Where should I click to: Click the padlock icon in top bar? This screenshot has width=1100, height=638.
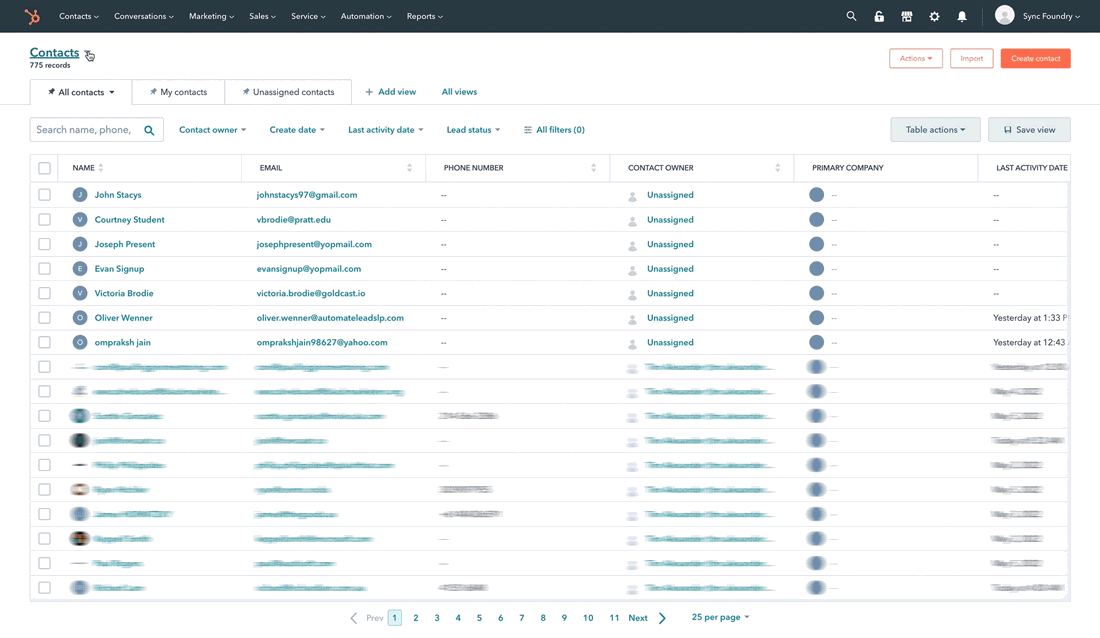pyautogui.click(x=879, y=16)
